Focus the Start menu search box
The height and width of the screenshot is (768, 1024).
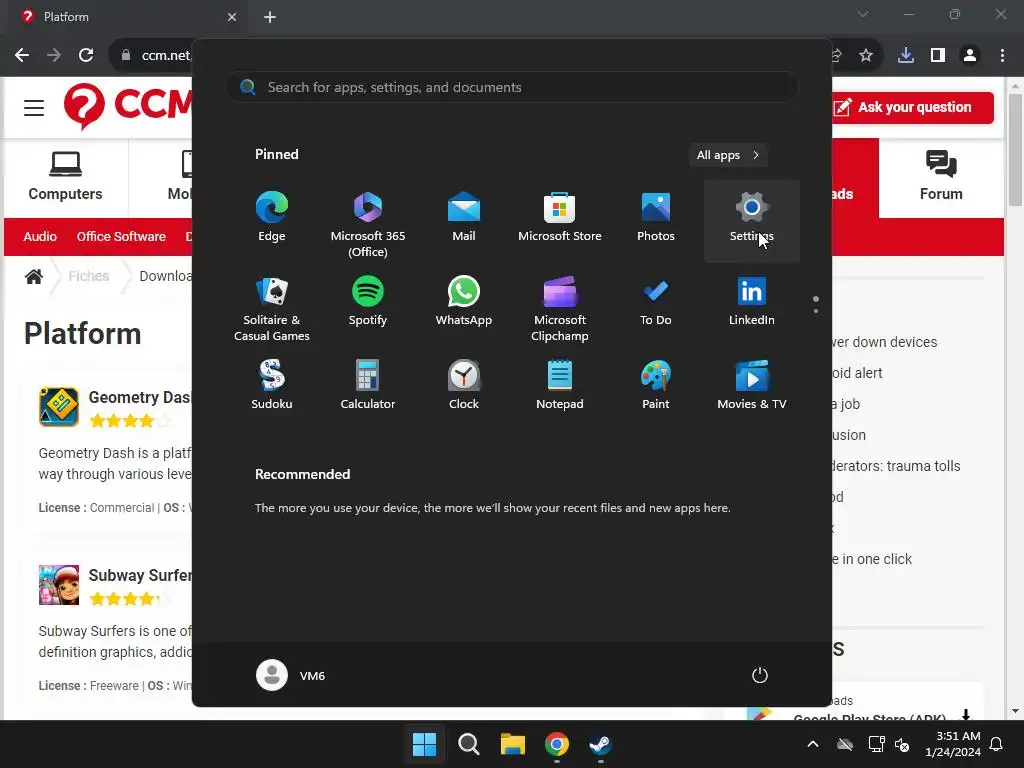(512, 88)
